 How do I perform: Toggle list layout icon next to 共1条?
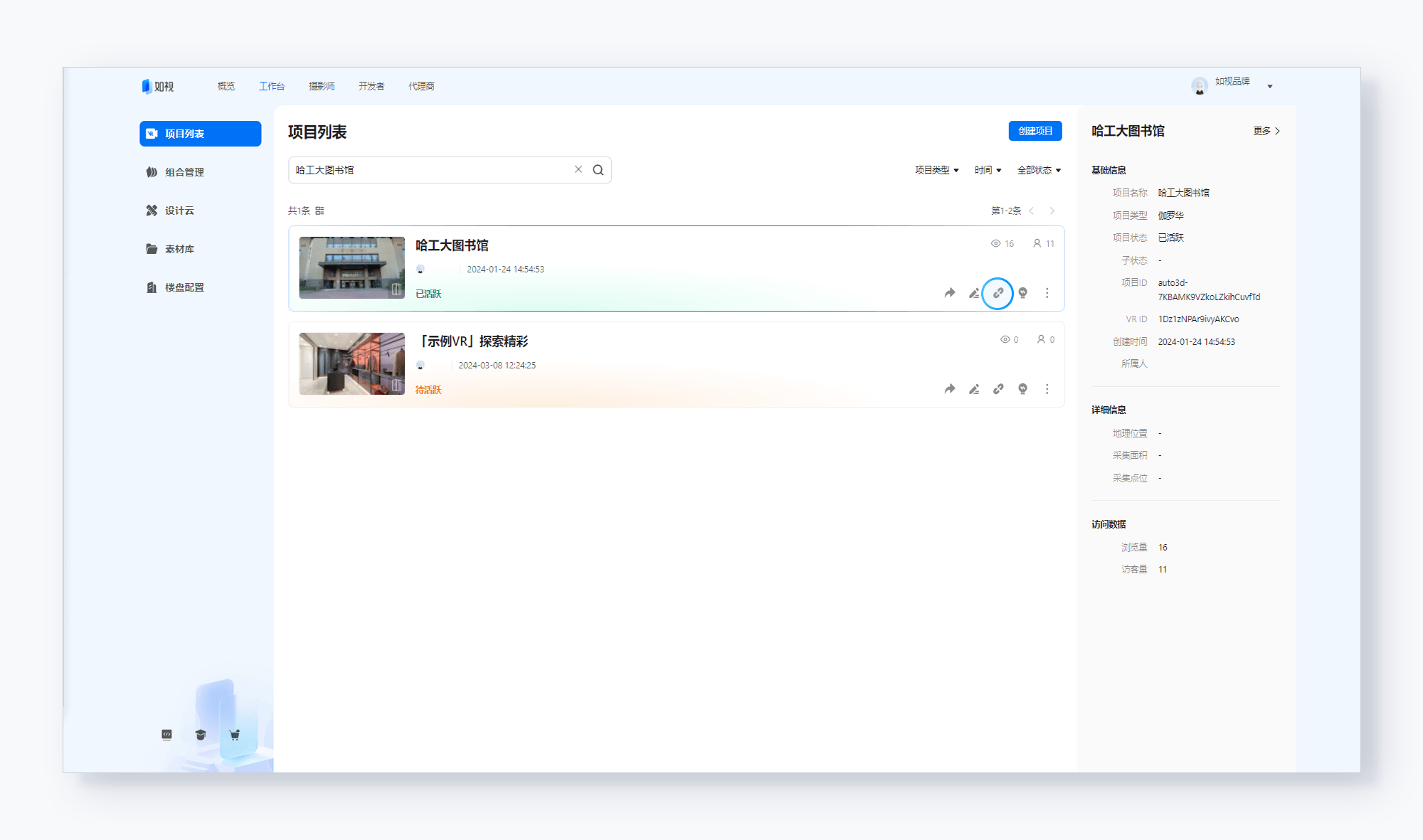pos(319,211)
